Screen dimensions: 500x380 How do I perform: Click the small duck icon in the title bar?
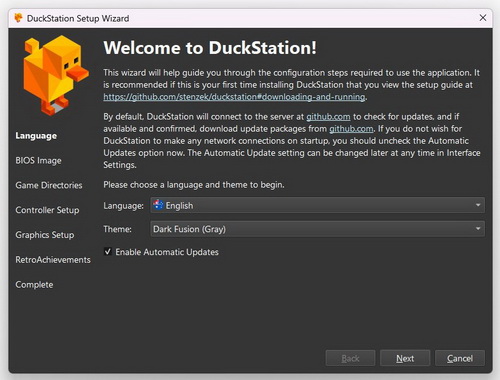click(x=19, y=18)
